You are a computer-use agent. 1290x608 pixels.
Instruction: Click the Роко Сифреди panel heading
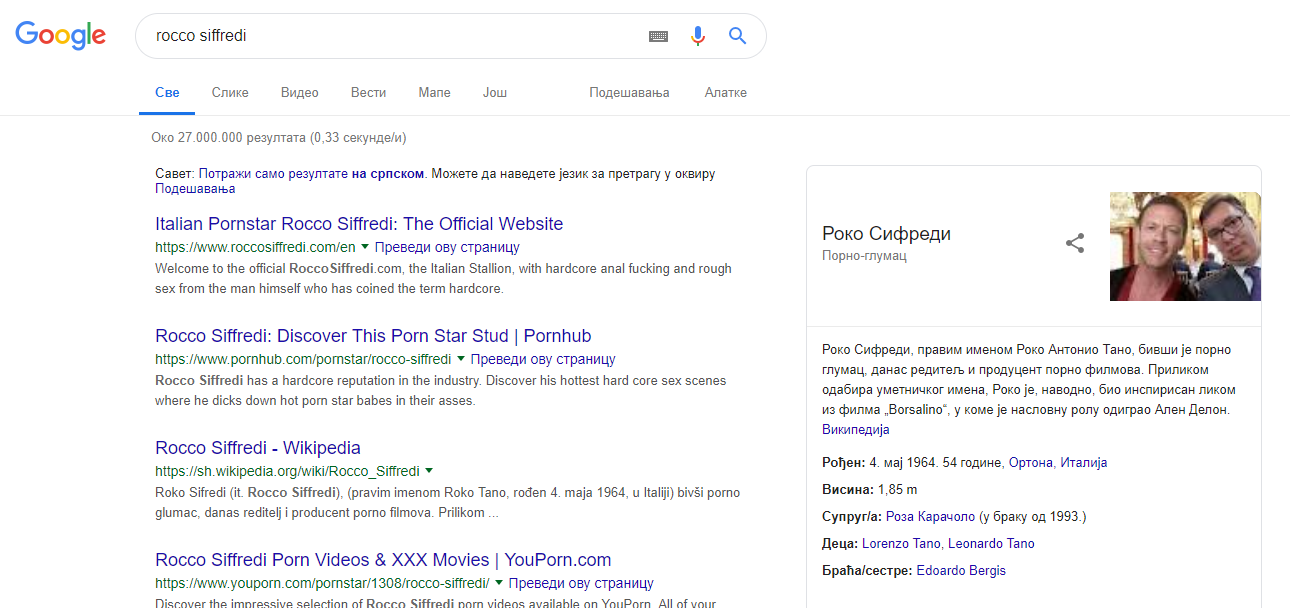886,234
